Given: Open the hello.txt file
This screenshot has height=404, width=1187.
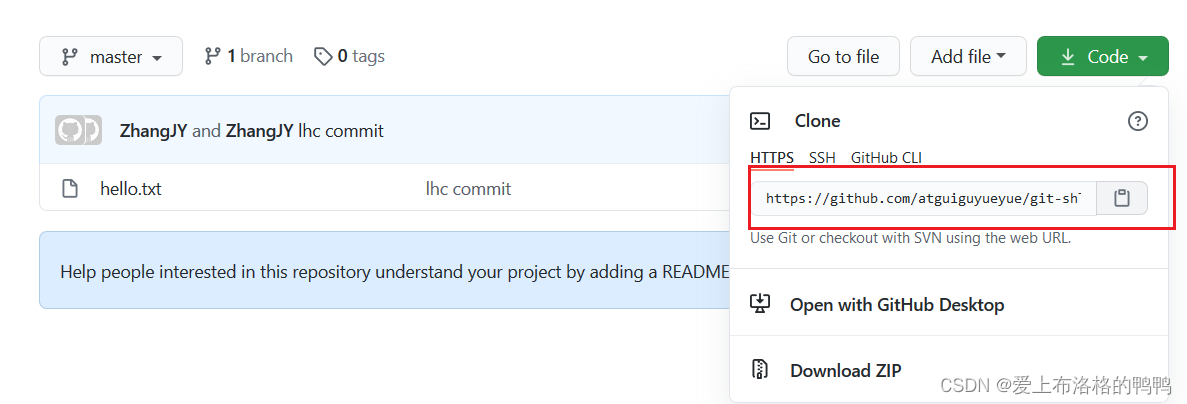Looking at the screenshot, I should click(x=131, y=188).
